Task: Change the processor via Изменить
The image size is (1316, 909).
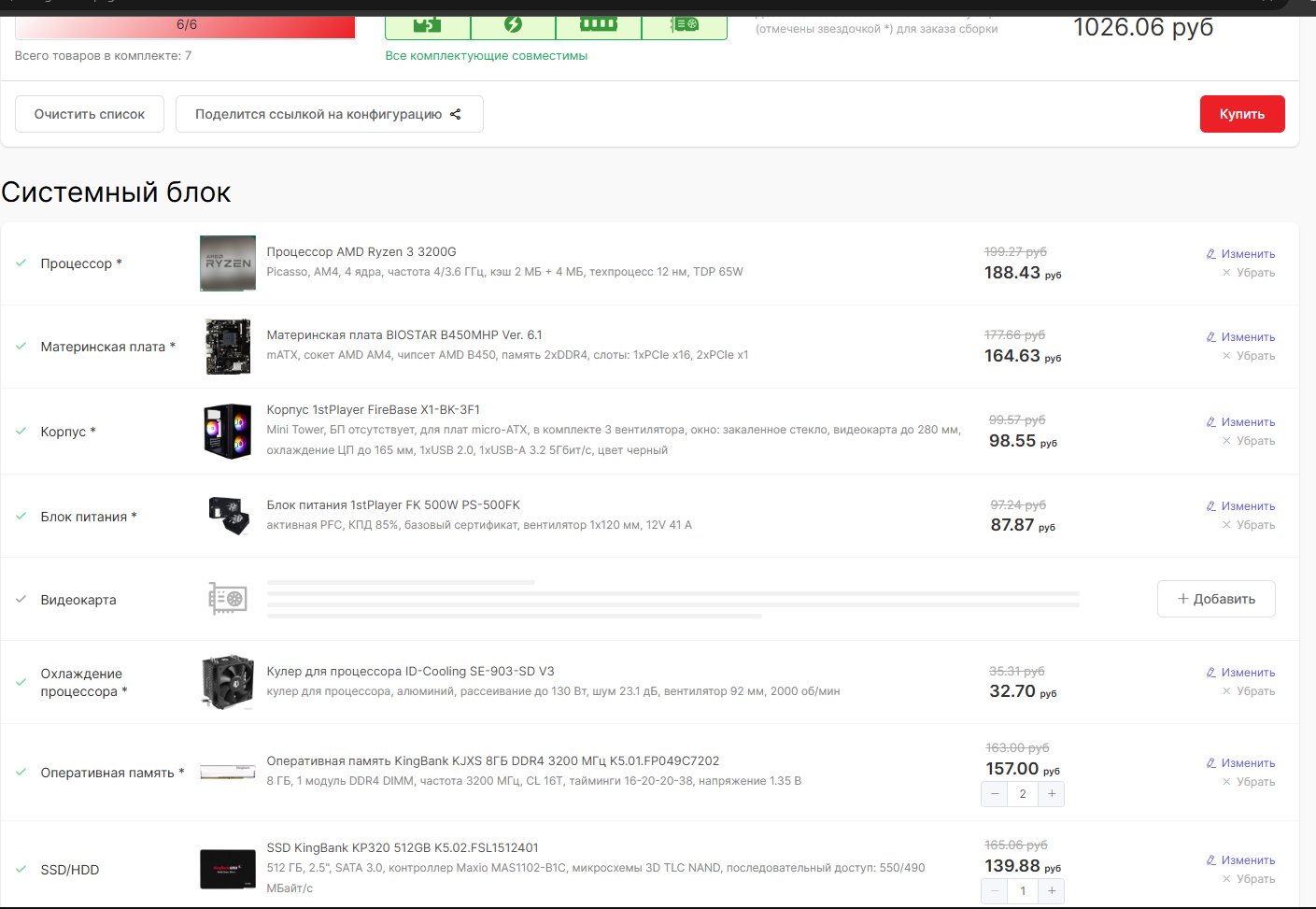Action: [x=1240, y=254]
